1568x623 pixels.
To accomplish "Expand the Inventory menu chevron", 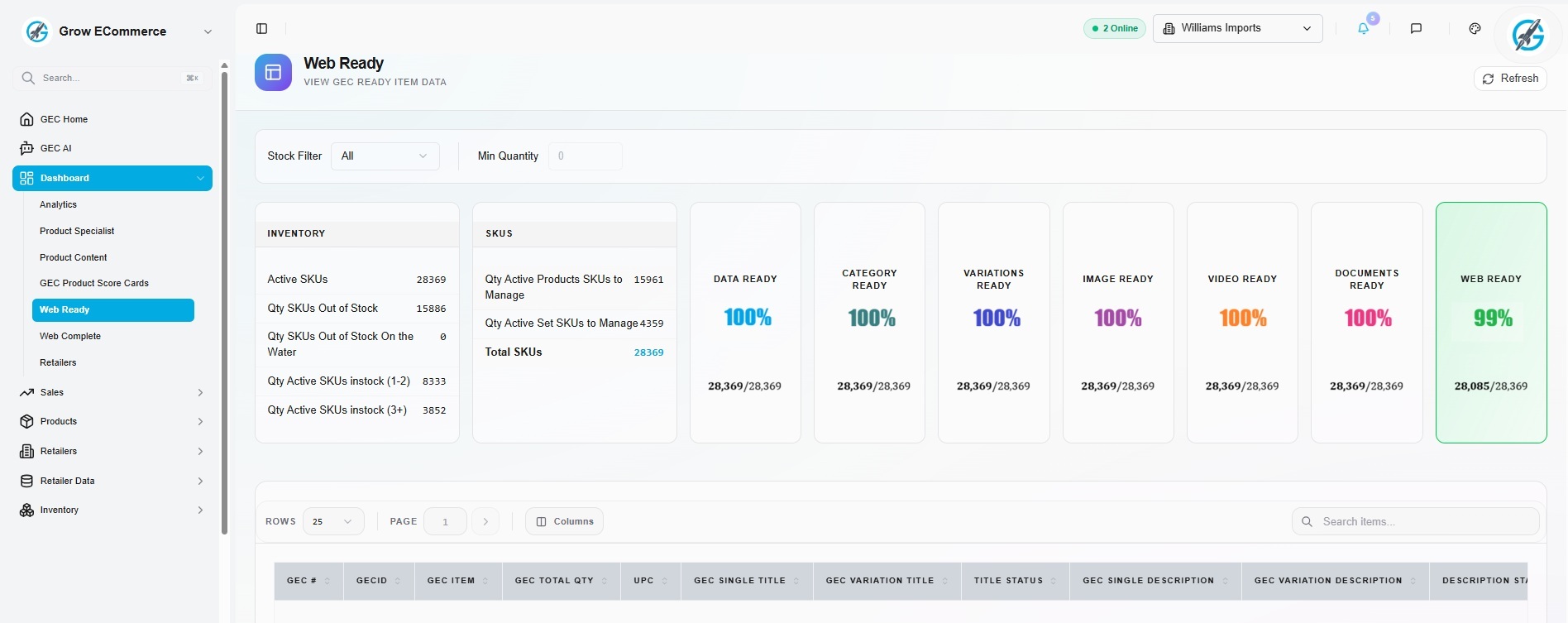I will (200, 510).
